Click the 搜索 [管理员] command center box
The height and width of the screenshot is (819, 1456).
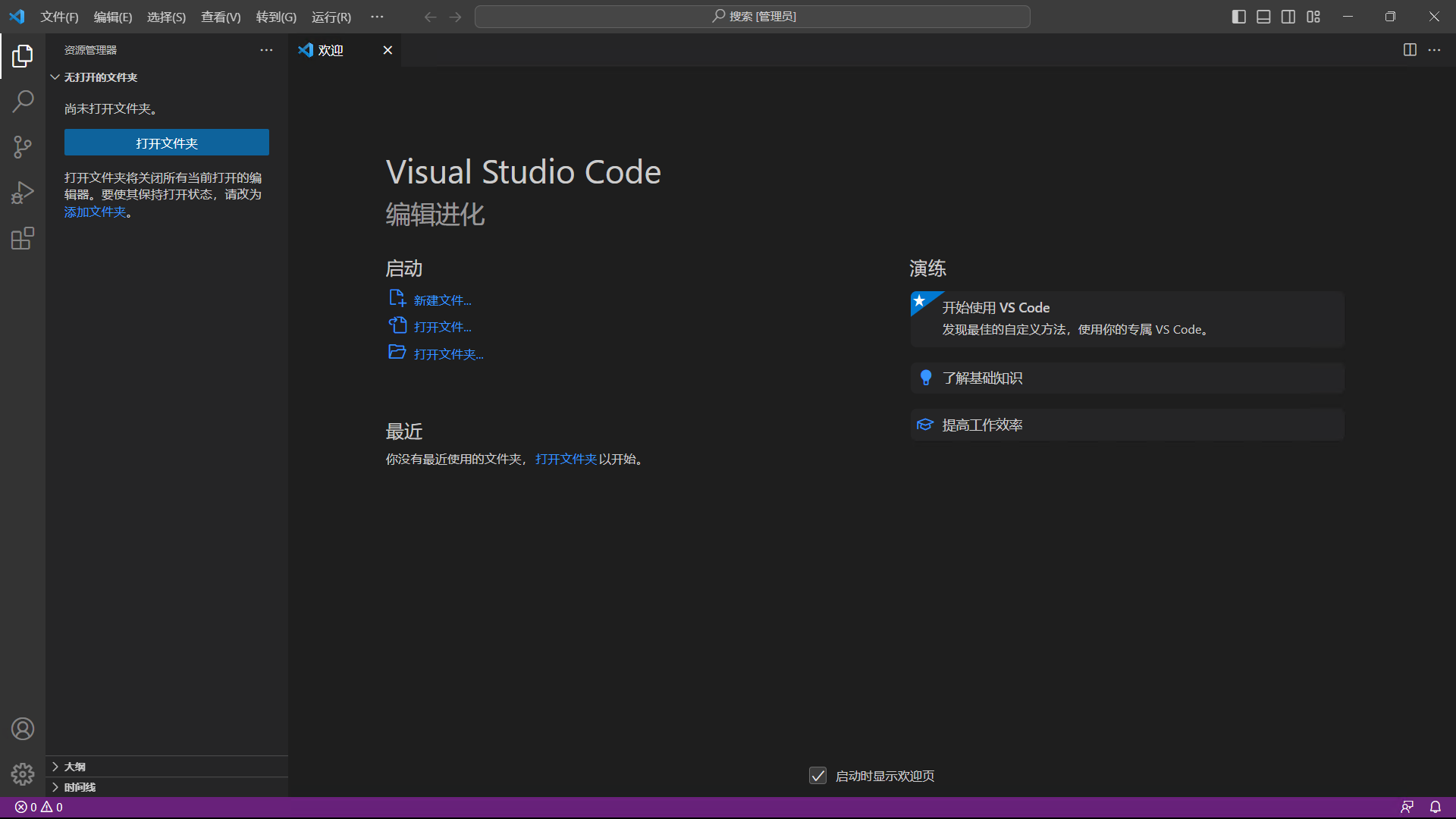click(752, 17)
